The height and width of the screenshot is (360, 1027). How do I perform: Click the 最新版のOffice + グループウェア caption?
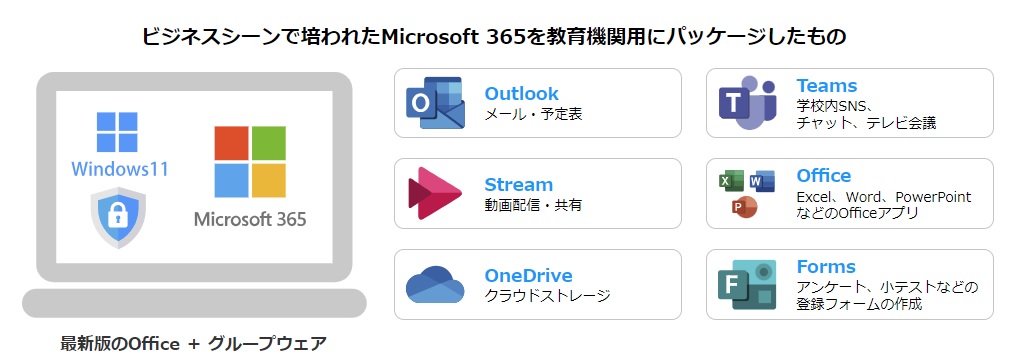point(193,344)
